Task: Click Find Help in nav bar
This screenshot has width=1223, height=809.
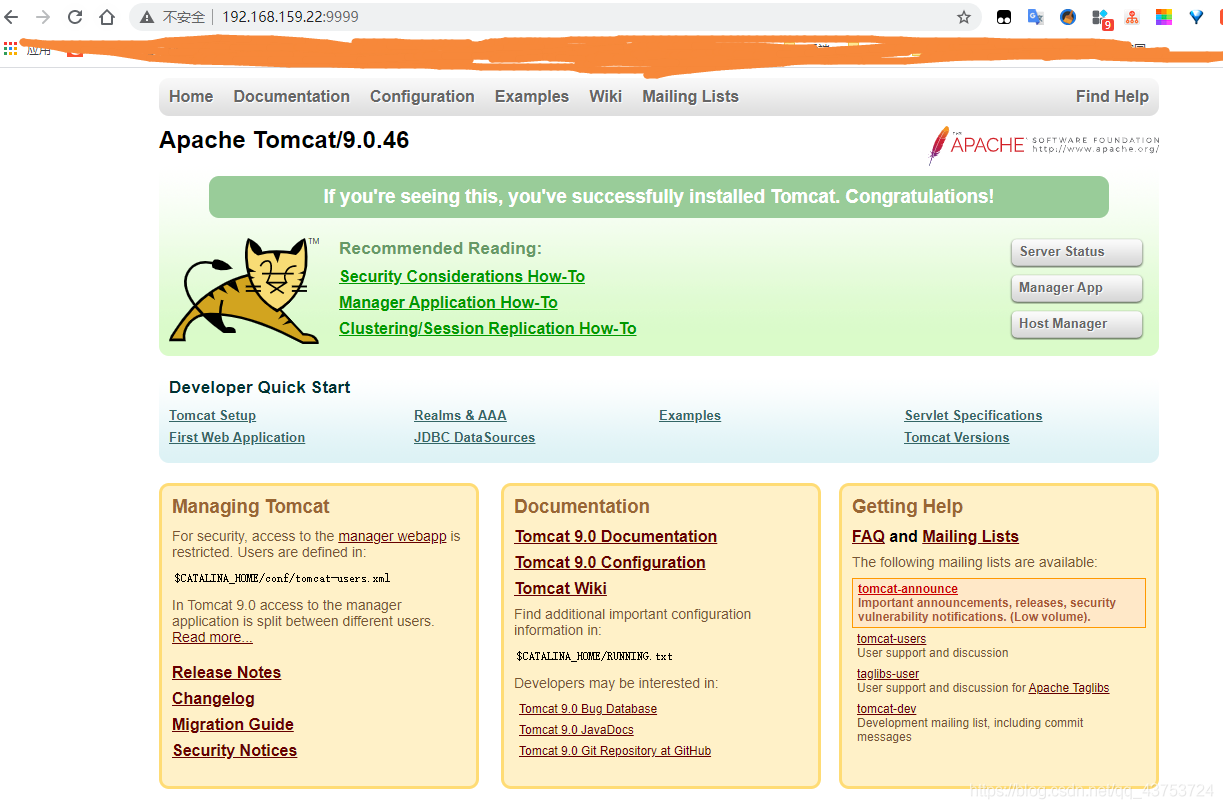Action: click(1112, 96)
